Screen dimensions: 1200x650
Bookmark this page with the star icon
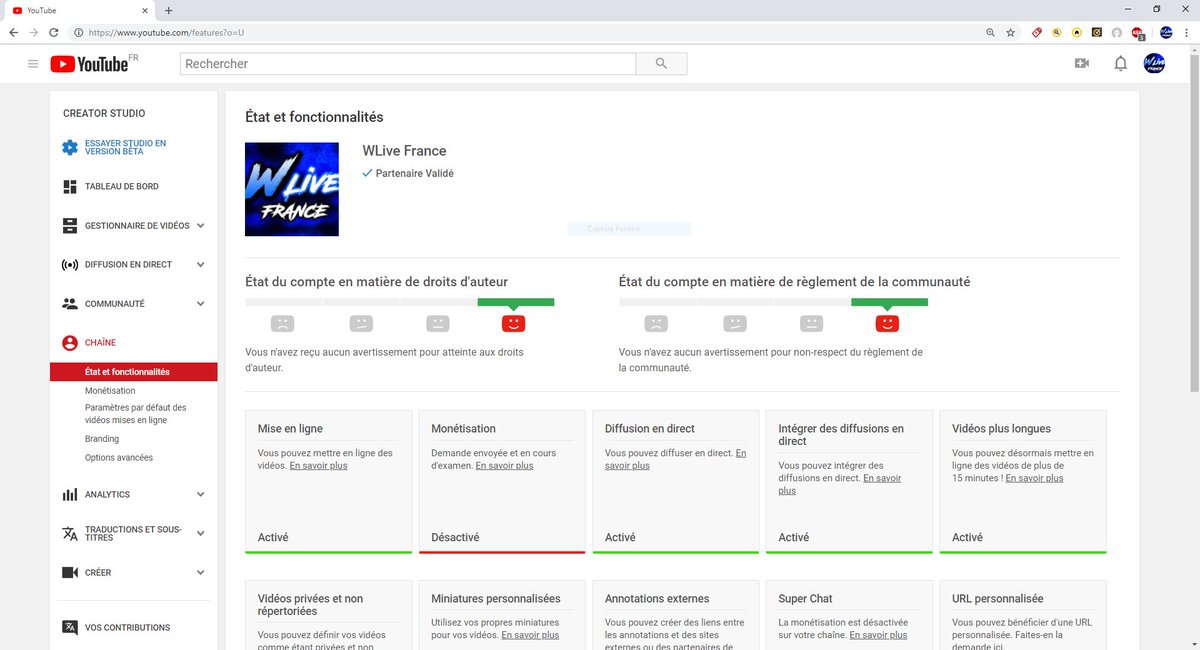(1011, 32)
